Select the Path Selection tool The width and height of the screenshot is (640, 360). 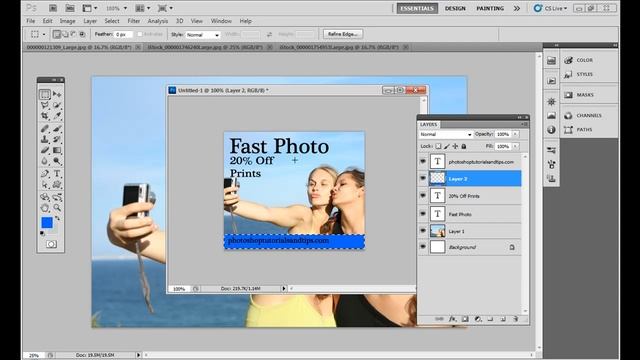[x=45, y=184]
